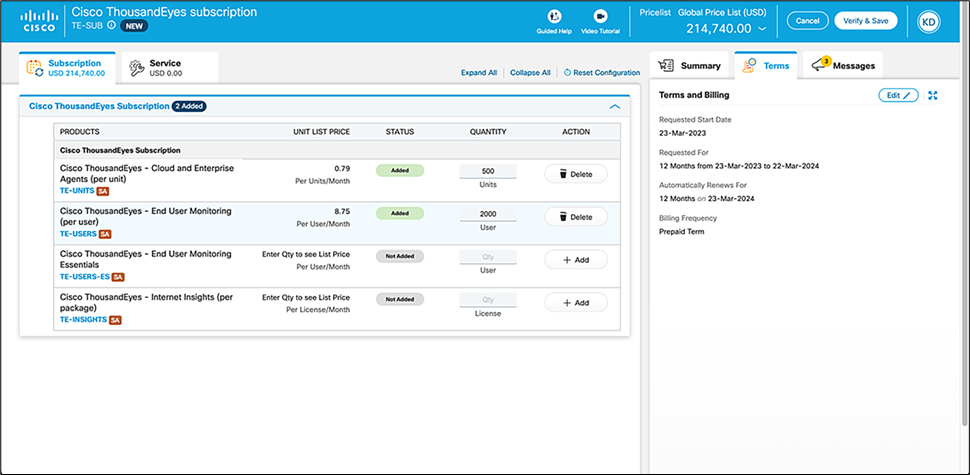Open the price total dropdown arrow
Viewport: 970px width, 475px height.
pos(762,29)
